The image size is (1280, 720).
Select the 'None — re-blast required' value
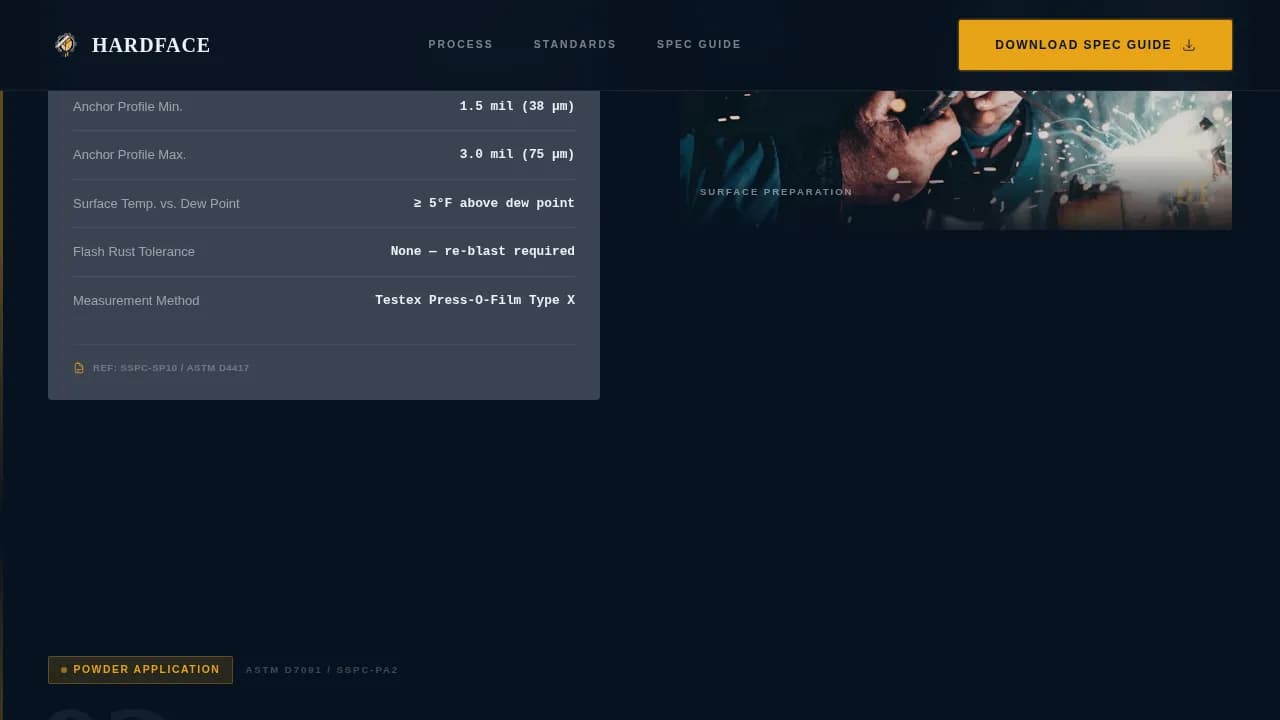tap(482, 251)
